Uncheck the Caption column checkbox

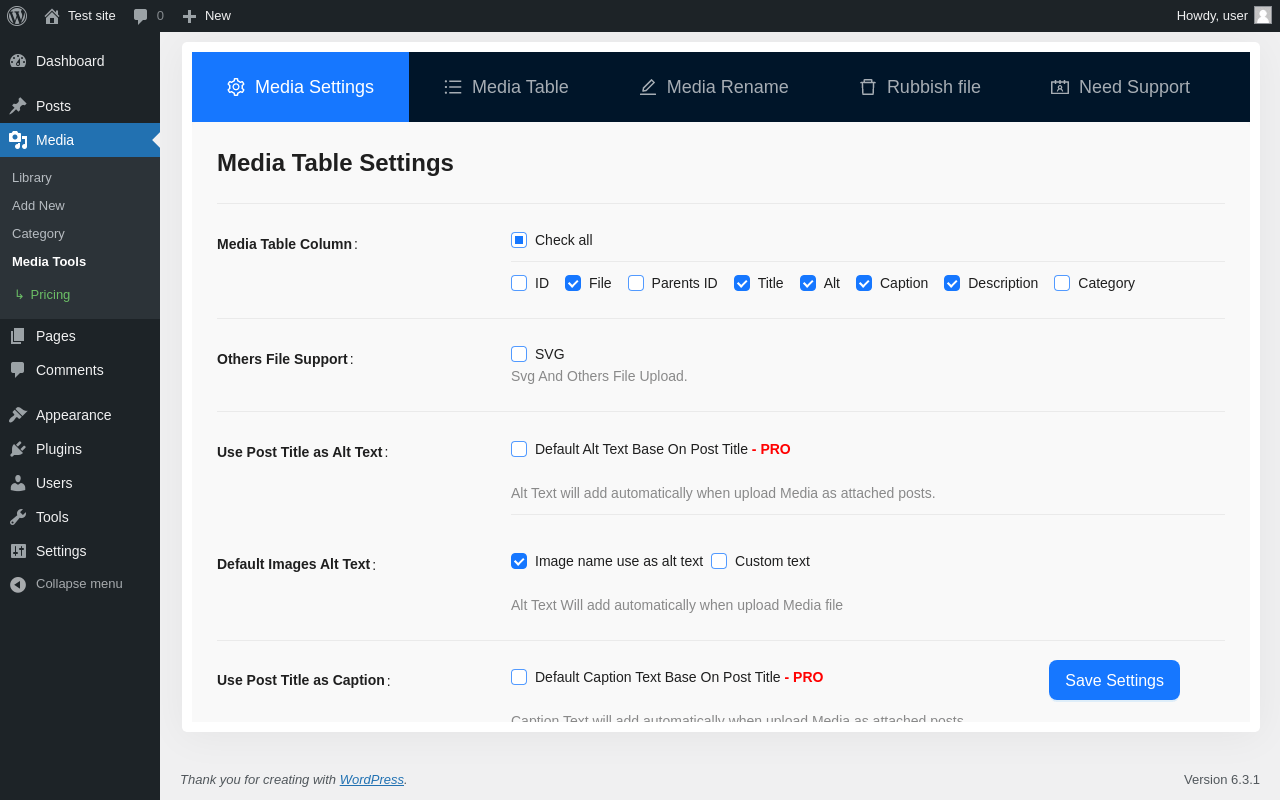(864, 283)
